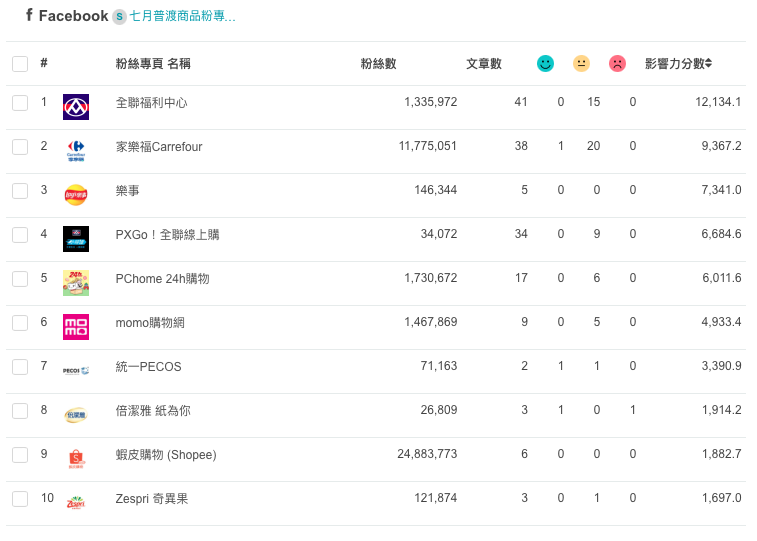Open the 全聯福利中心 page name

(x=151, y=103)
